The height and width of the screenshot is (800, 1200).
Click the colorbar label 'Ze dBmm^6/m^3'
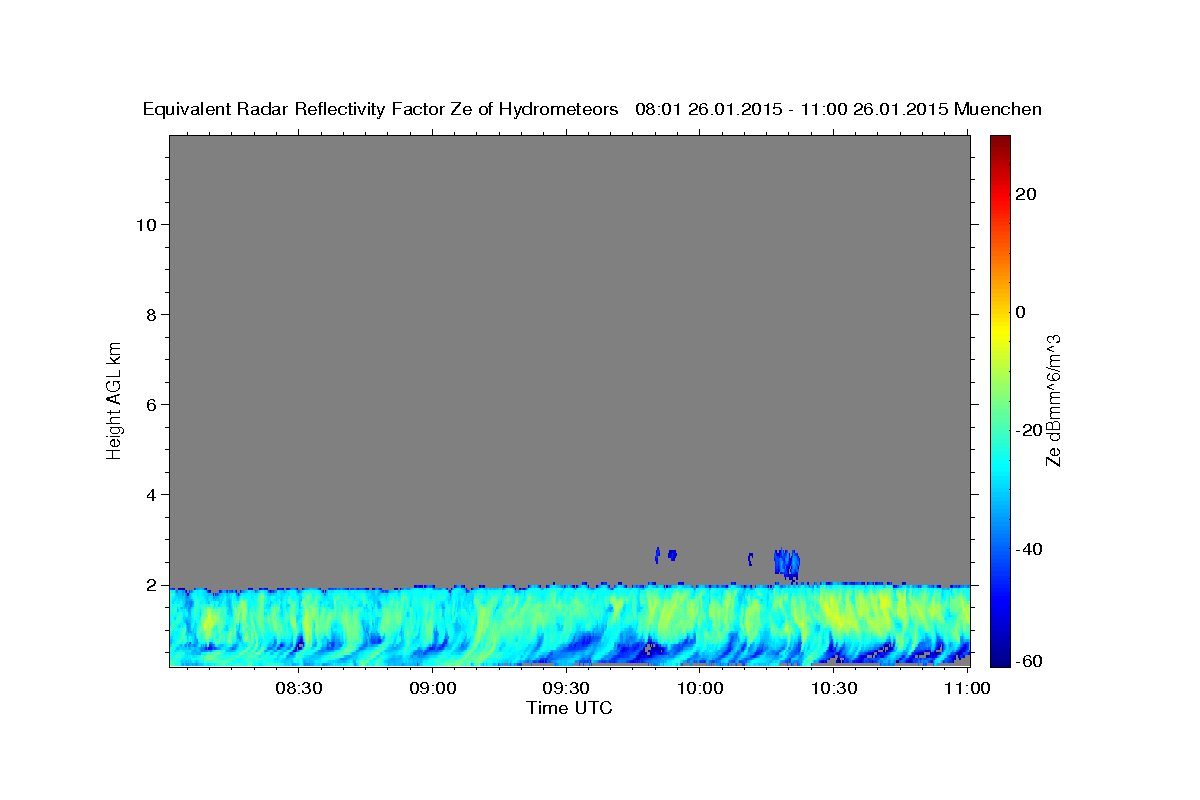[x=1053, y=400]
